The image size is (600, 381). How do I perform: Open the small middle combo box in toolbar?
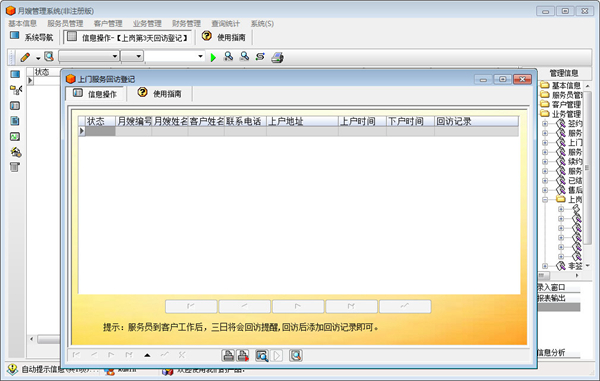click(x=132, y=56)
